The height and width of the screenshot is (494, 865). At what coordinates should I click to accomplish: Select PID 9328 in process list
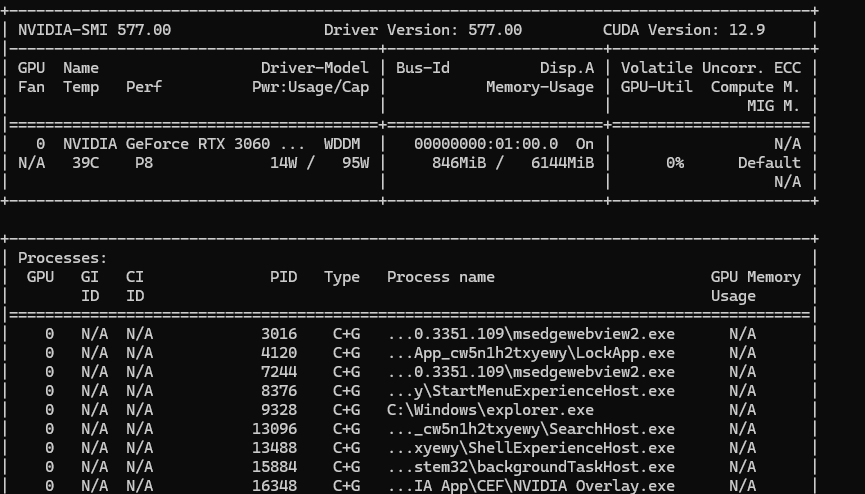click(x=279, y=410)
